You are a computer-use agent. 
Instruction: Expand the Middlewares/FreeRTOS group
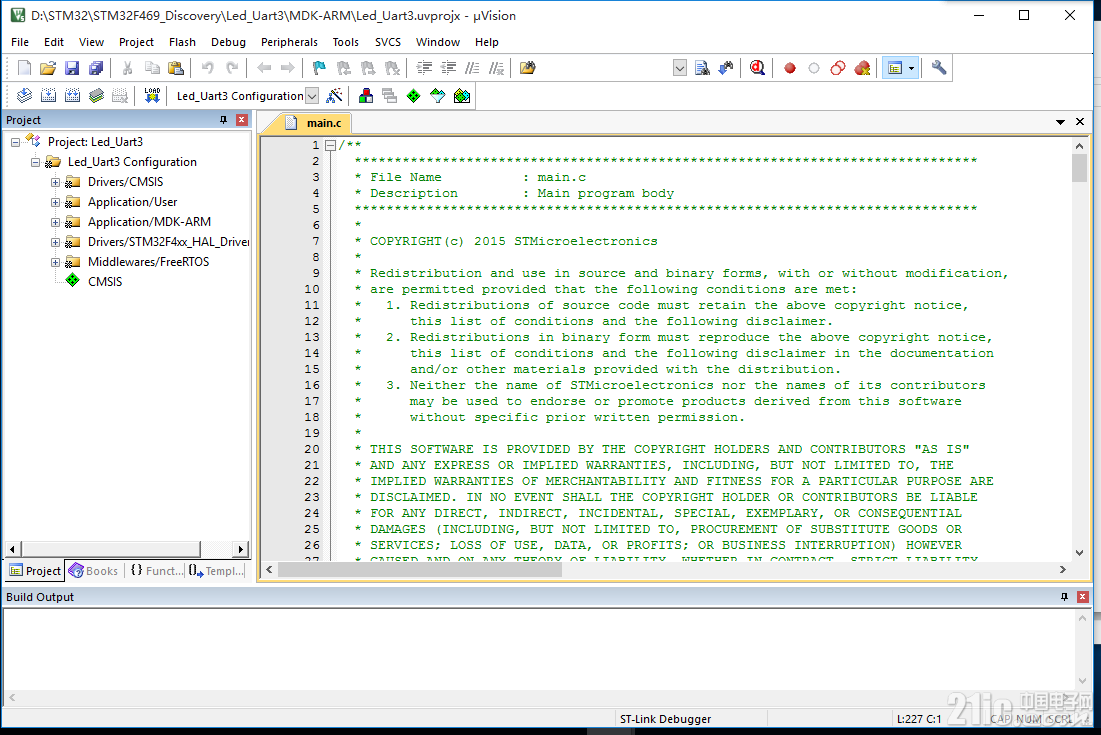[x=55, y=263]
